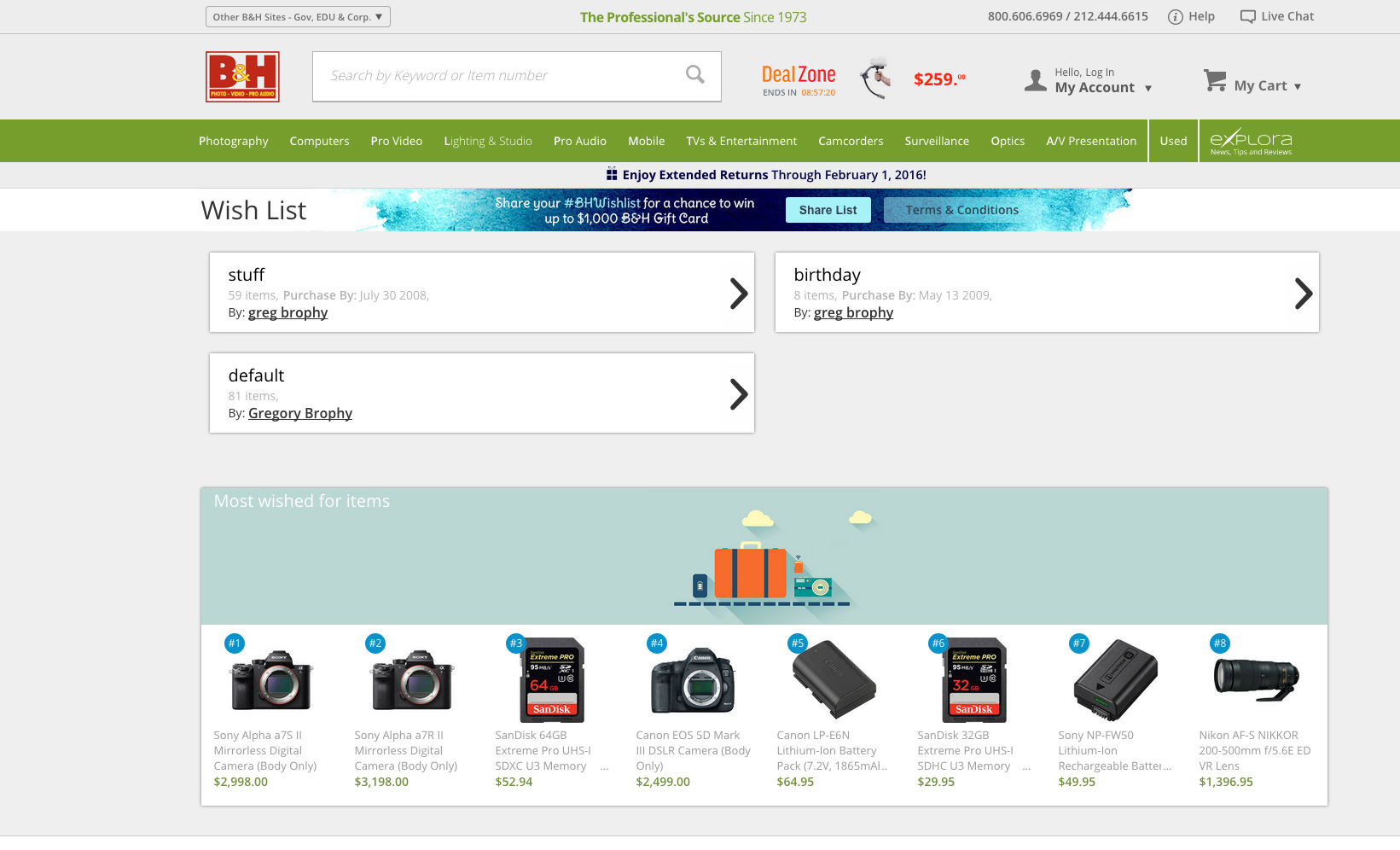Click the #1 rank badge
Screen dimensions: 1400x850
pos(235,643)
